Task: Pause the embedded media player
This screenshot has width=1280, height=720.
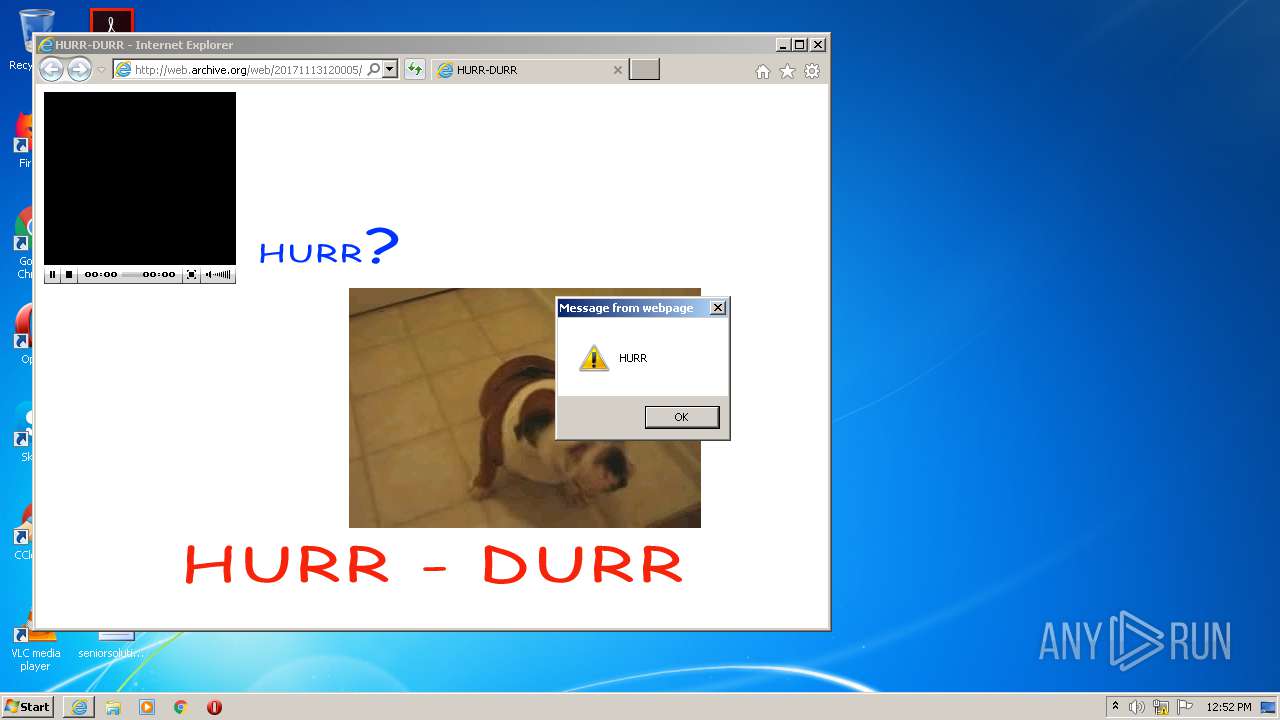Action: 53,274
